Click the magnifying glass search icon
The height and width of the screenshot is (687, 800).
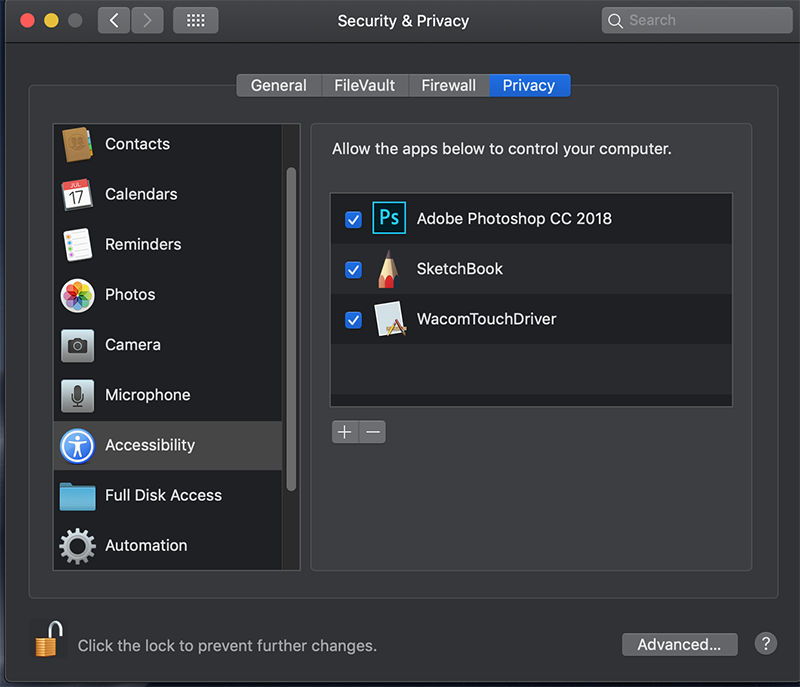pyautogui.click(x=615, y=21)
